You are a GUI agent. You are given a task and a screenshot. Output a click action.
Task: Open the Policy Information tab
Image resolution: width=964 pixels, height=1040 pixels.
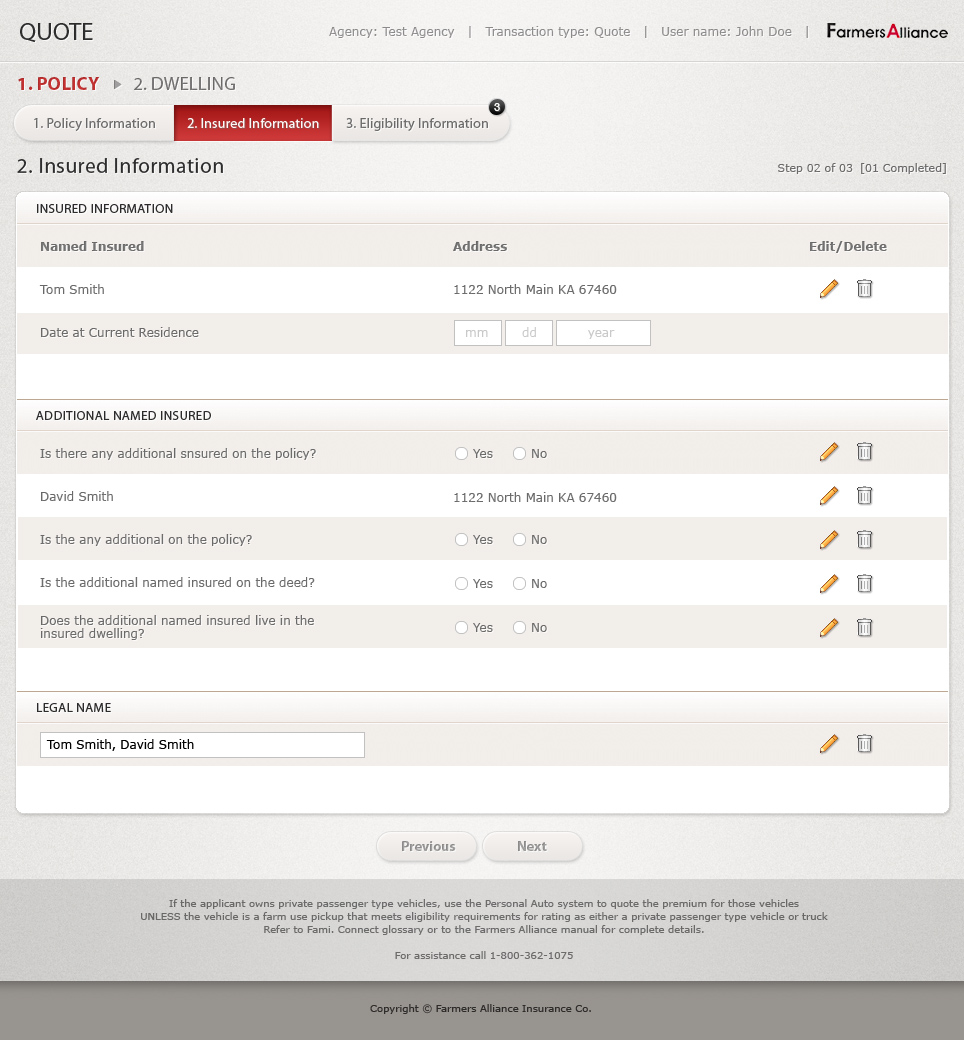tap(94, 123)
